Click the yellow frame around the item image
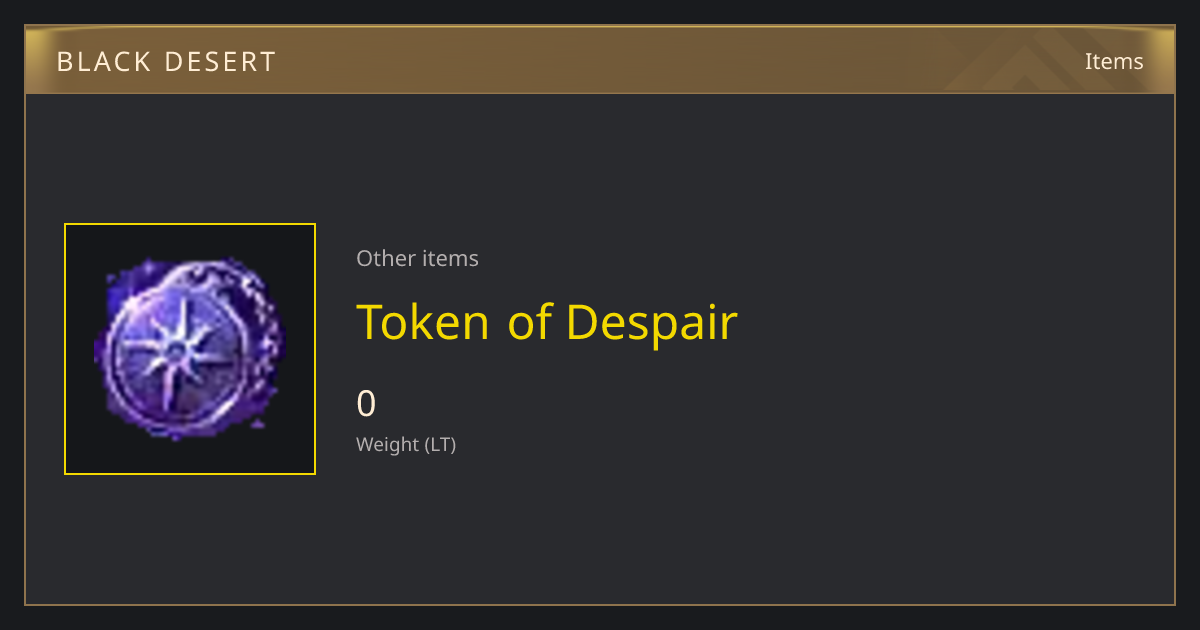The width and height of the screenshot is (1200, 630). coord(190,225)
